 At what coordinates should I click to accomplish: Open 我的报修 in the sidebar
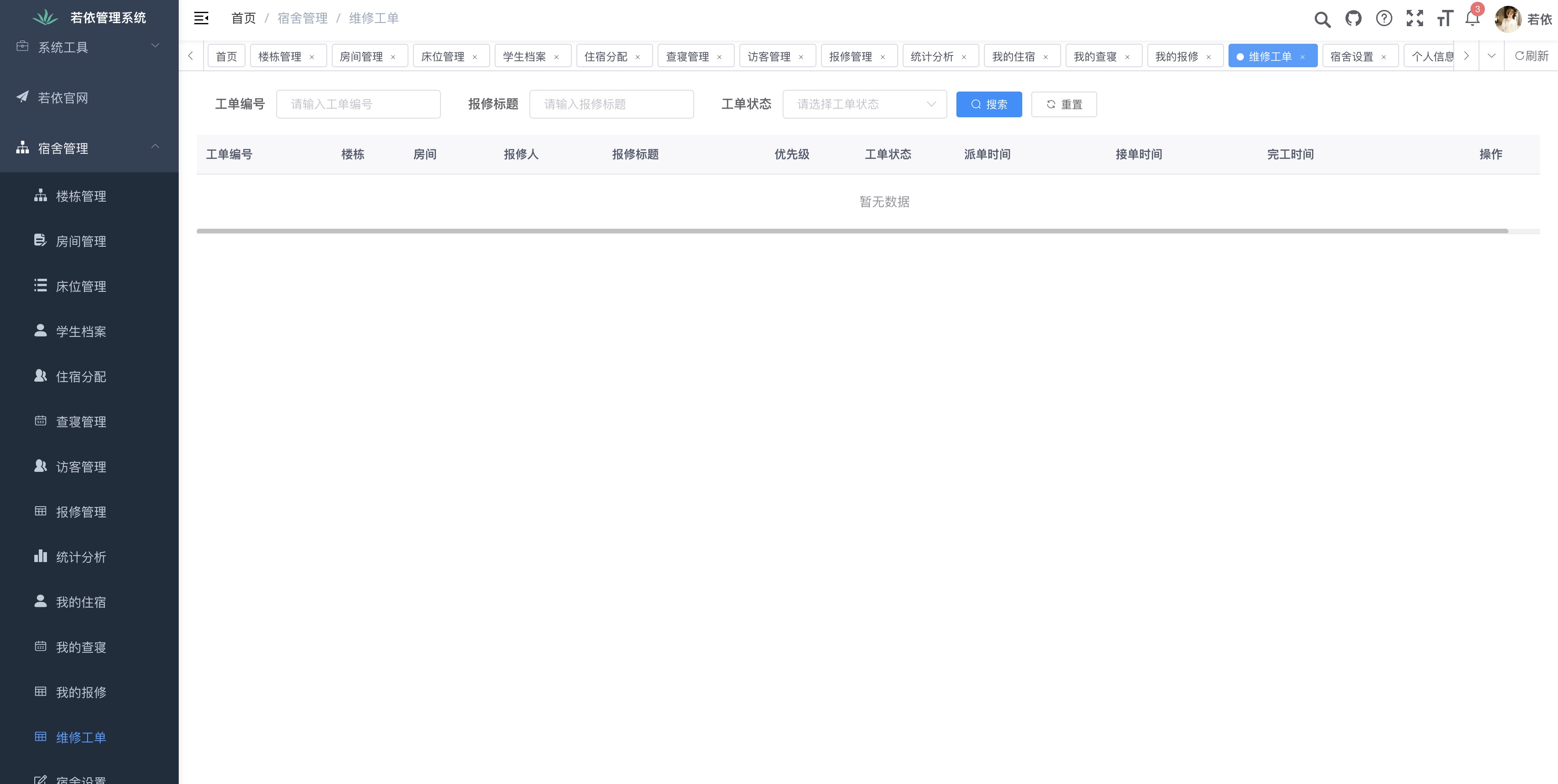[x=89, y=692]
